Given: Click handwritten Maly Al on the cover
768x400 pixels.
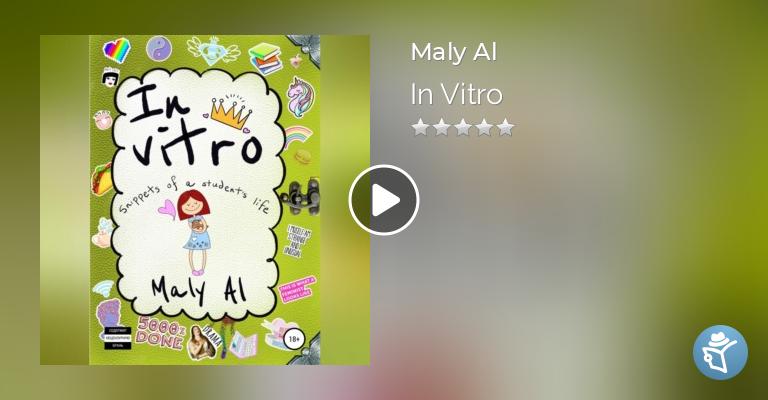Looking at the screenshot, I should point(198,290).
